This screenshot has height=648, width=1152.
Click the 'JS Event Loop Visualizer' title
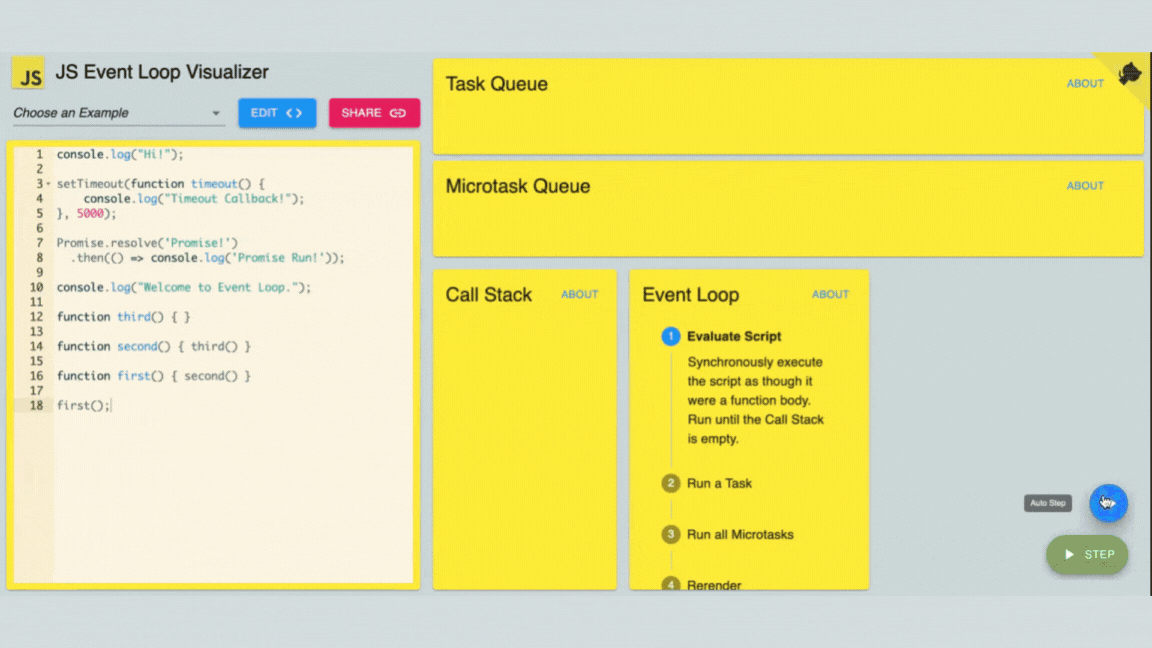pos(162,72)
